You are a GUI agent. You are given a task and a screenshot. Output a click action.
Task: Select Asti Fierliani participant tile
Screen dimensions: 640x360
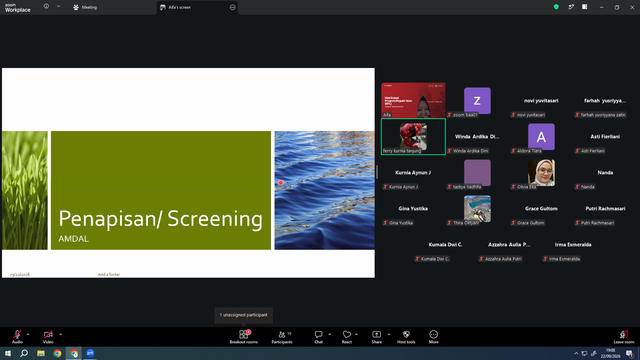point(605,137)
